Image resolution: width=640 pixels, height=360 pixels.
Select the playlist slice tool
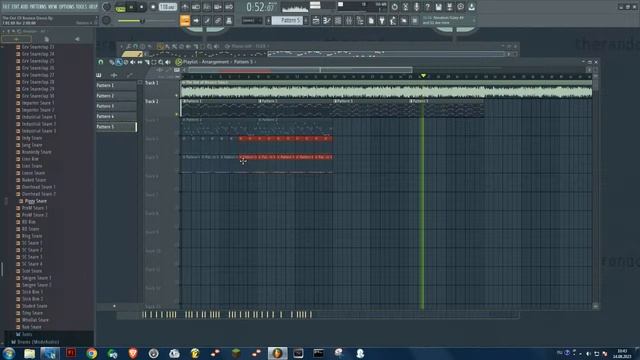(147, 62)
